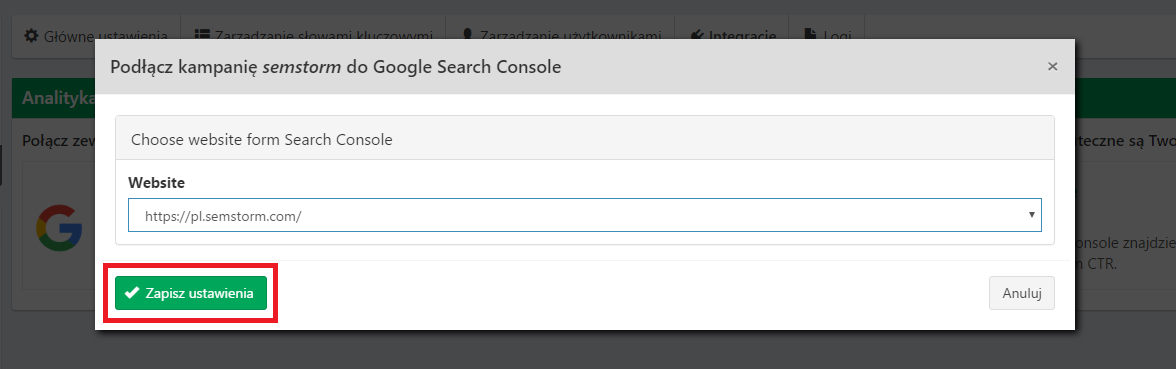Switch to the Główne ustawienia tab
This screenshot has width=1176, height=369.
tap(97, 35)
